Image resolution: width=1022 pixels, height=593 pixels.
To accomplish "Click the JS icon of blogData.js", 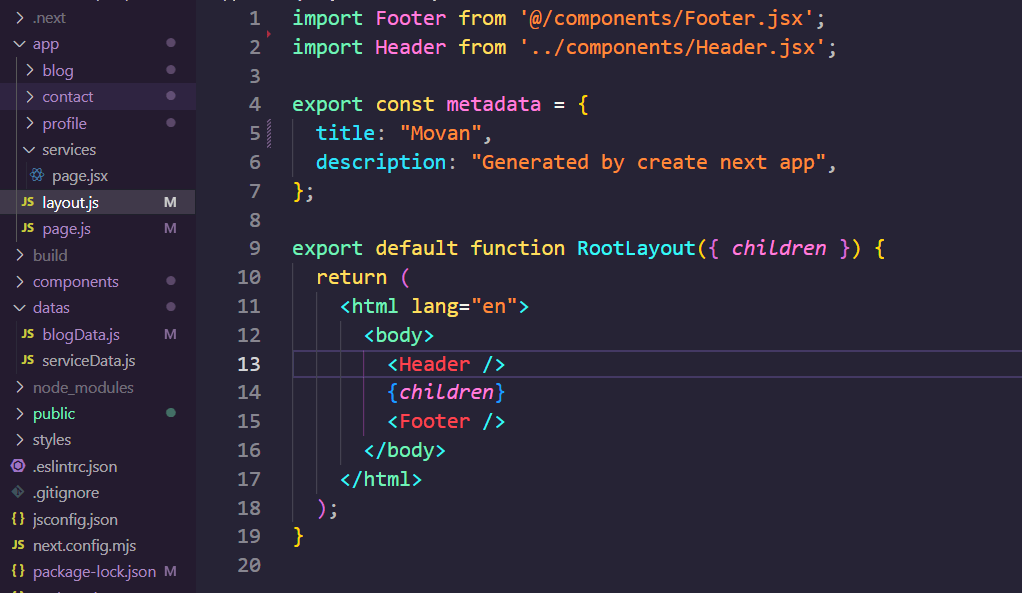I will click(x=27, y=334).
